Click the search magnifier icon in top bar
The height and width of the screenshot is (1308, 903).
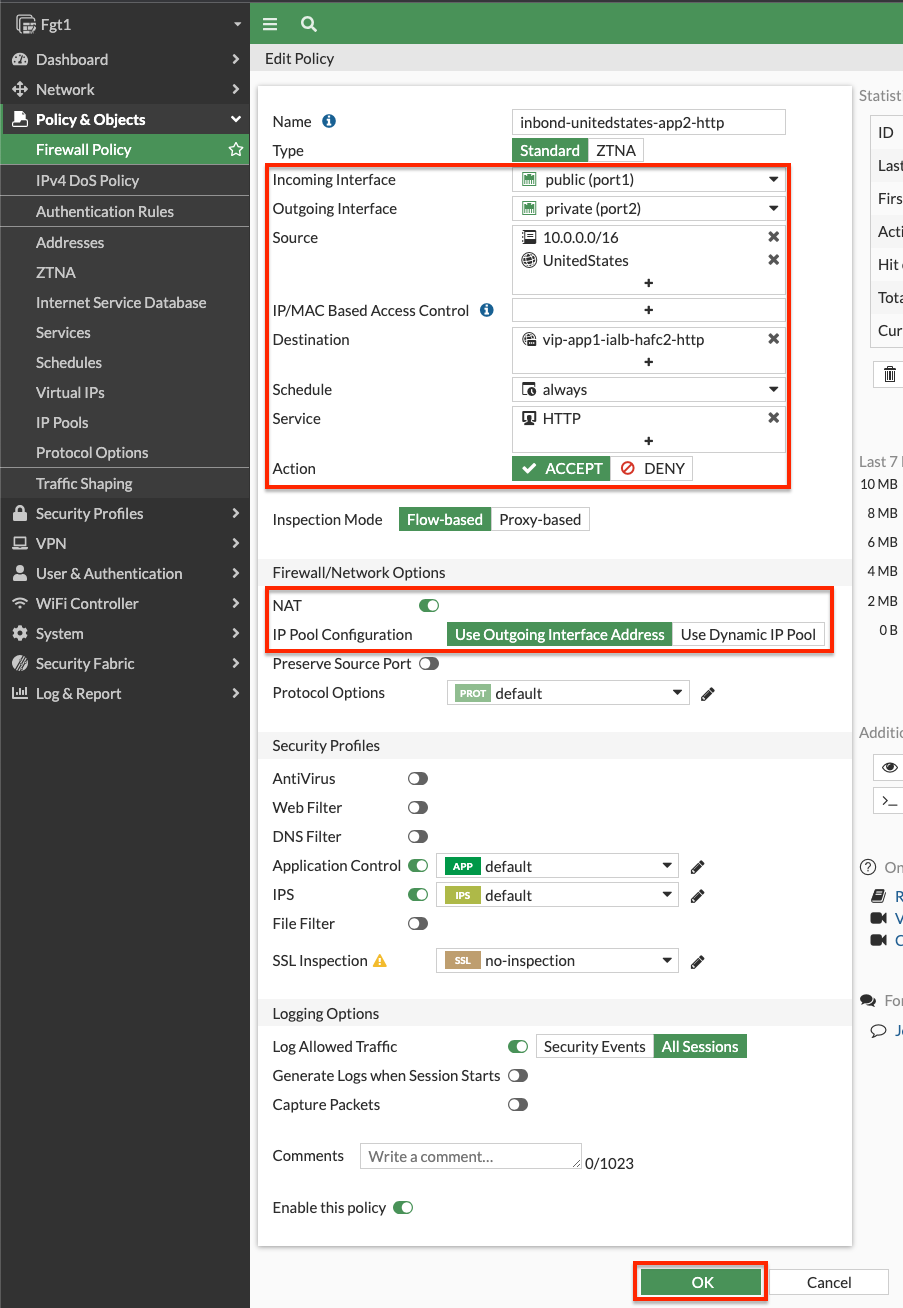[x=309, y=24]
